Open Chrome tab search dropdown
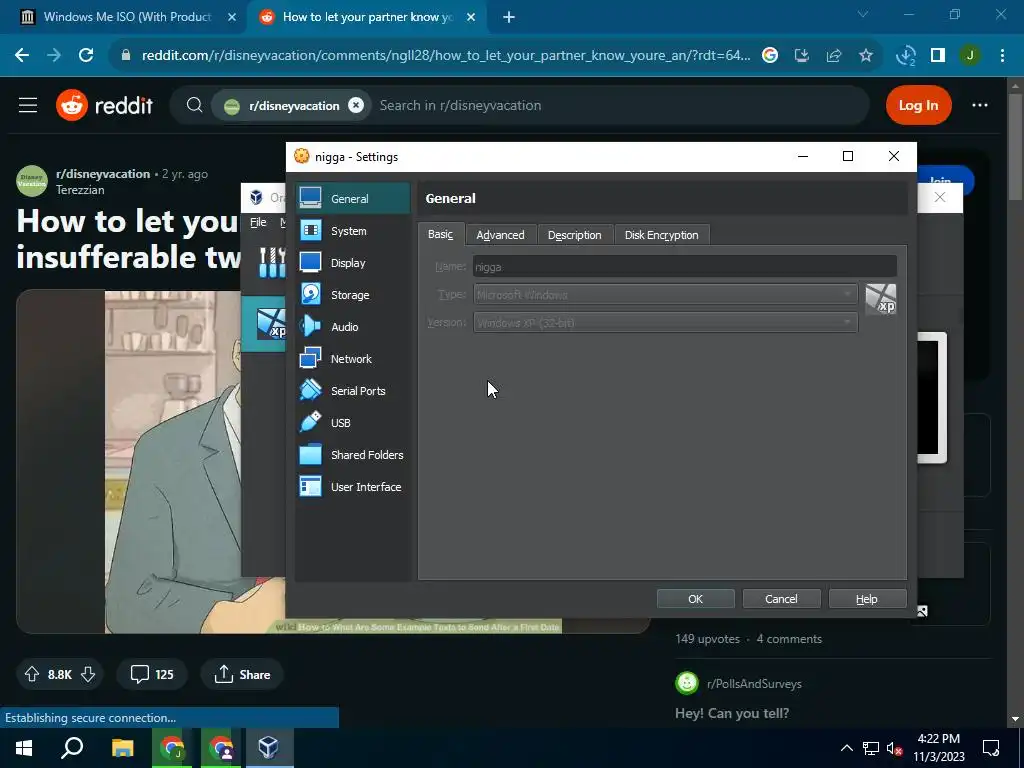The image size is (1024, 768). click(x=863, y=14)
